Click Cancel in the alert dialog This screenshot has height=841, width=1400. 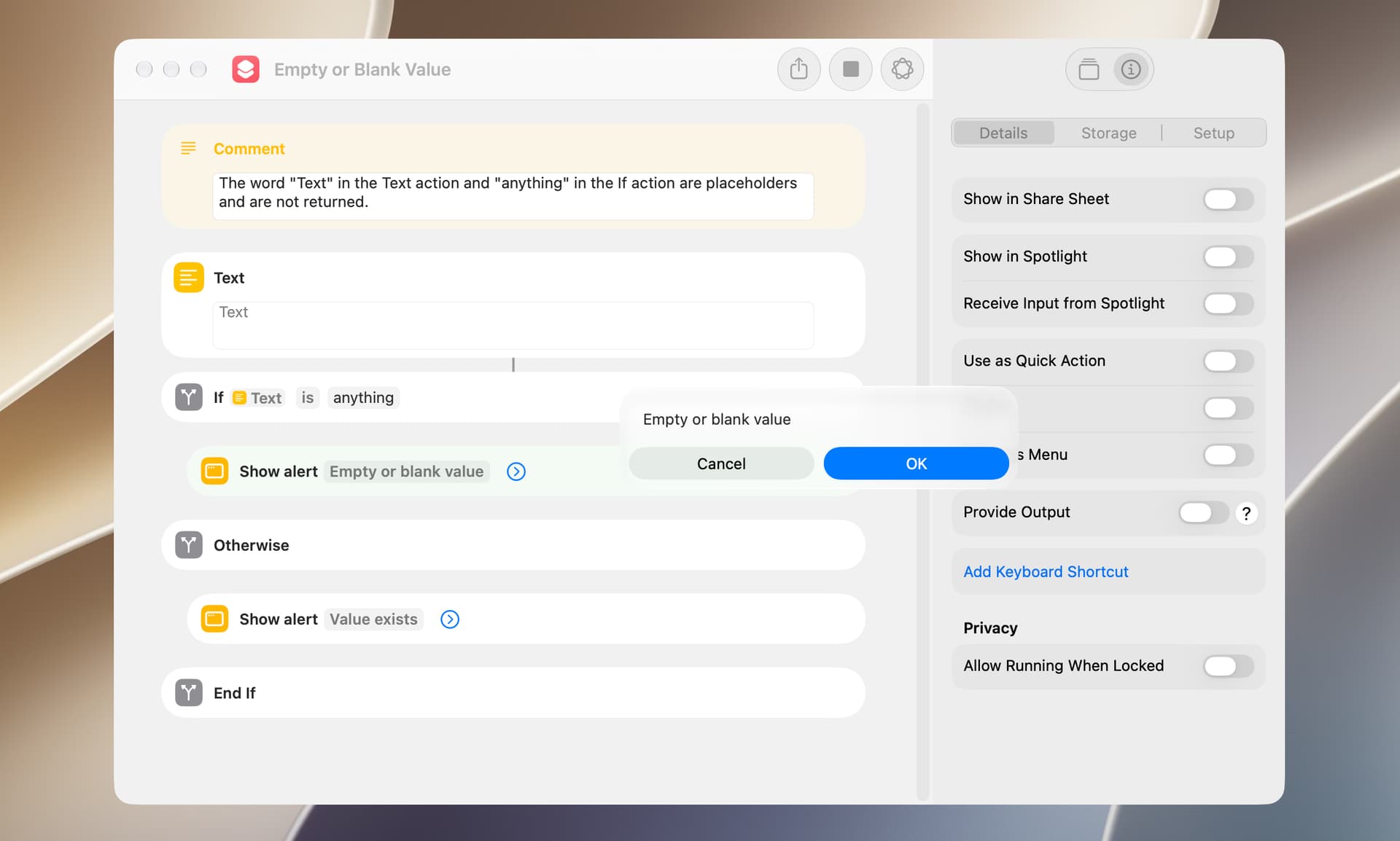point(721,463)
